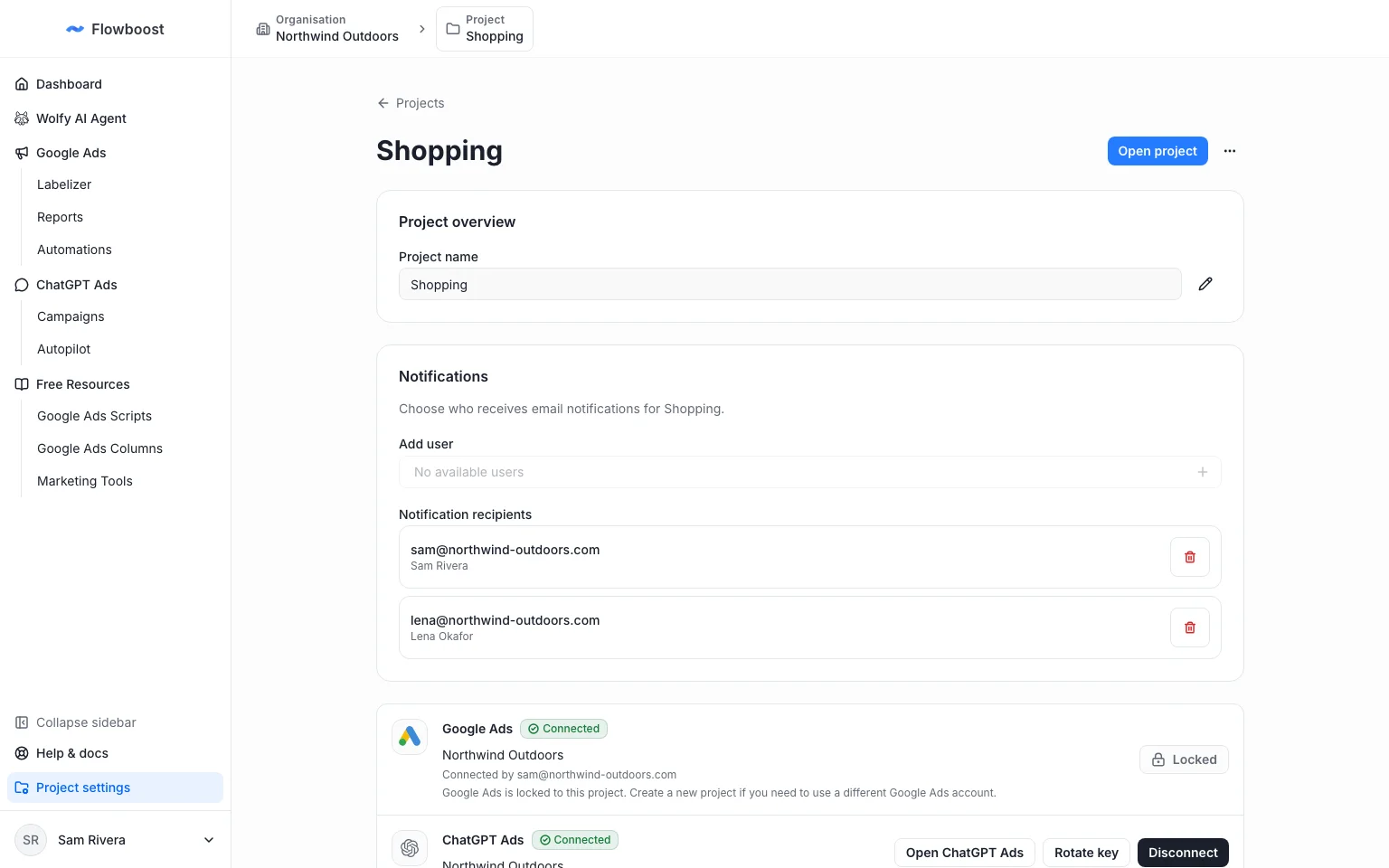Screen dimensions: 1389x868
Task: Click the Locked button for Google Ads
Action: pyautogui.click(x=1184, y=759)
